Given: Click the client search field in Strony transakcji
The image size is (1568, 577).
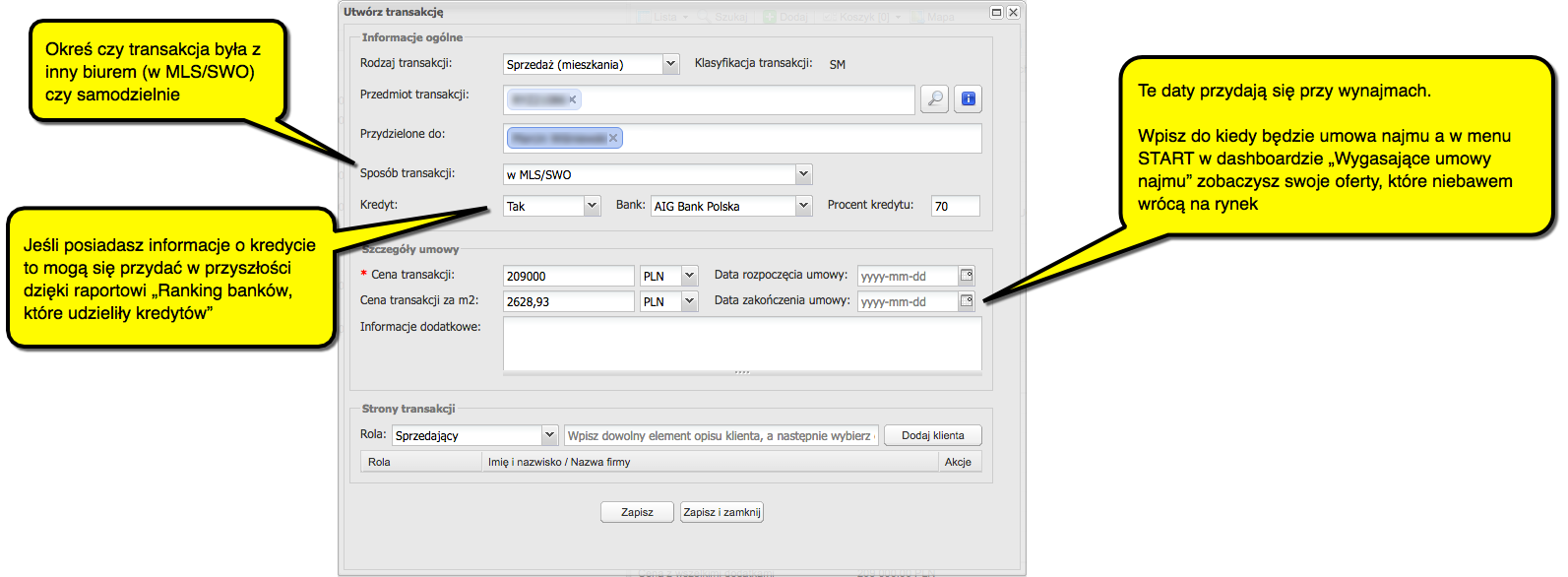Looking at the screenshot, I should click(721, 435).
